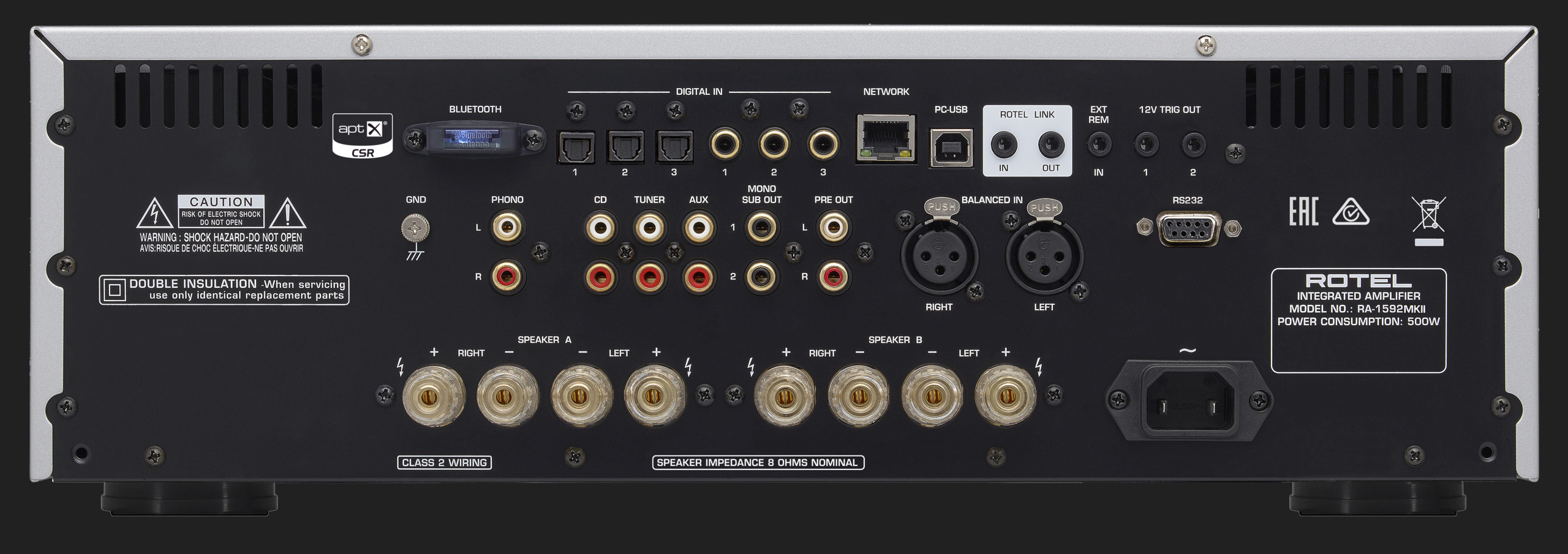This screenshot has width=1568, height=554.
Task: Click the Phono left white RCA jack
Action: [507, 228]
